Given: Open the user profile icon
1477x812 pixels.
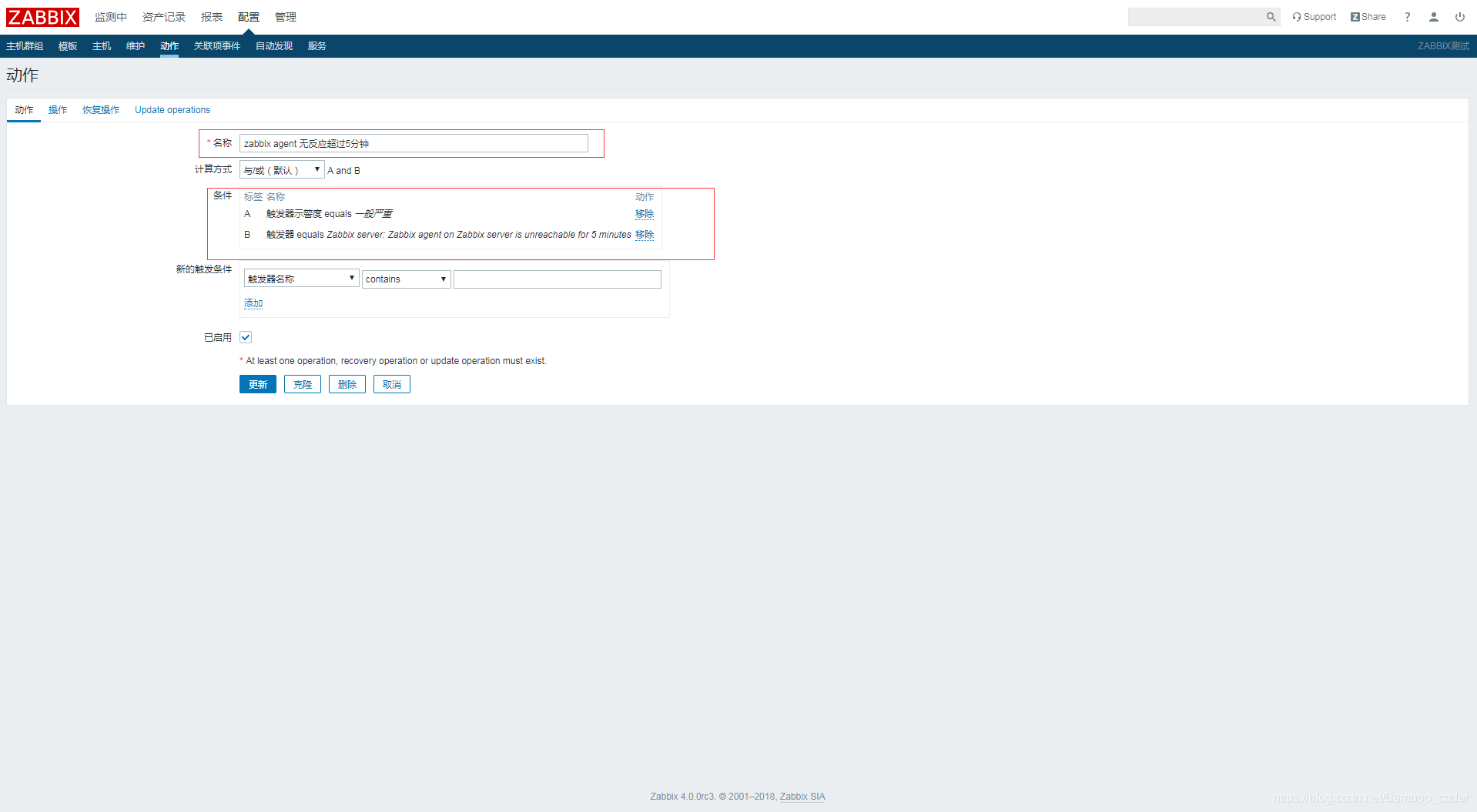Looking at the screenshot, I should (1433, 17).
